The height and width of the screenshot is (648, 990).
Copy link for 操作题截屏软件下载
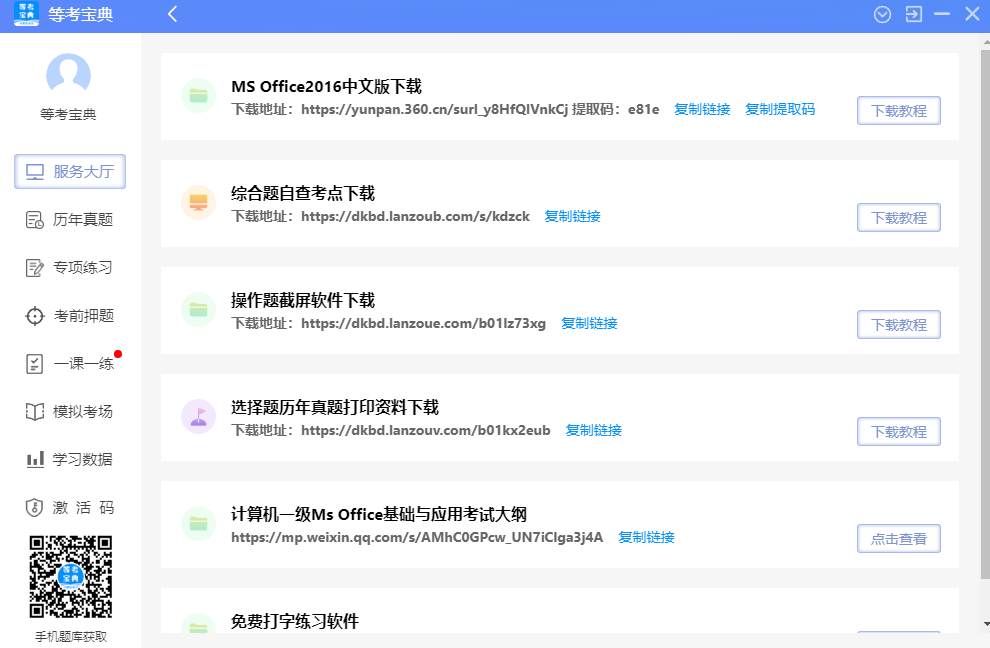[x=589, y=323]
